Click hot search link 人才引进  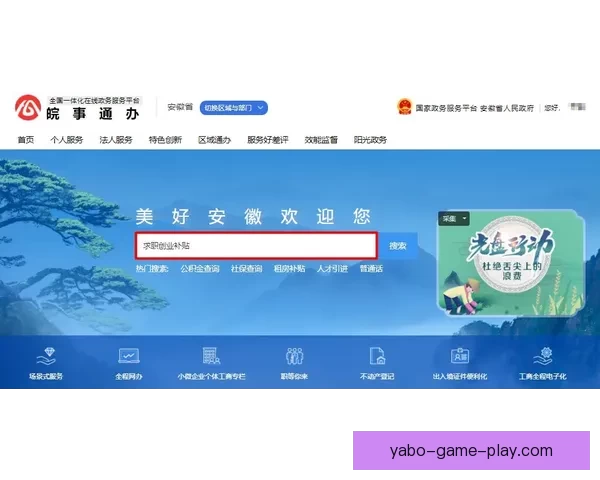click(x=332, y=269)
